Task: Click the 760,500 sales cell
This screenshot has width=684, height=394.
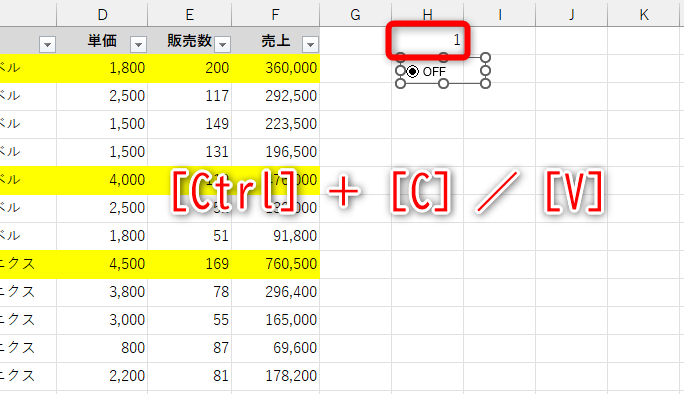Action: point(276,264)
